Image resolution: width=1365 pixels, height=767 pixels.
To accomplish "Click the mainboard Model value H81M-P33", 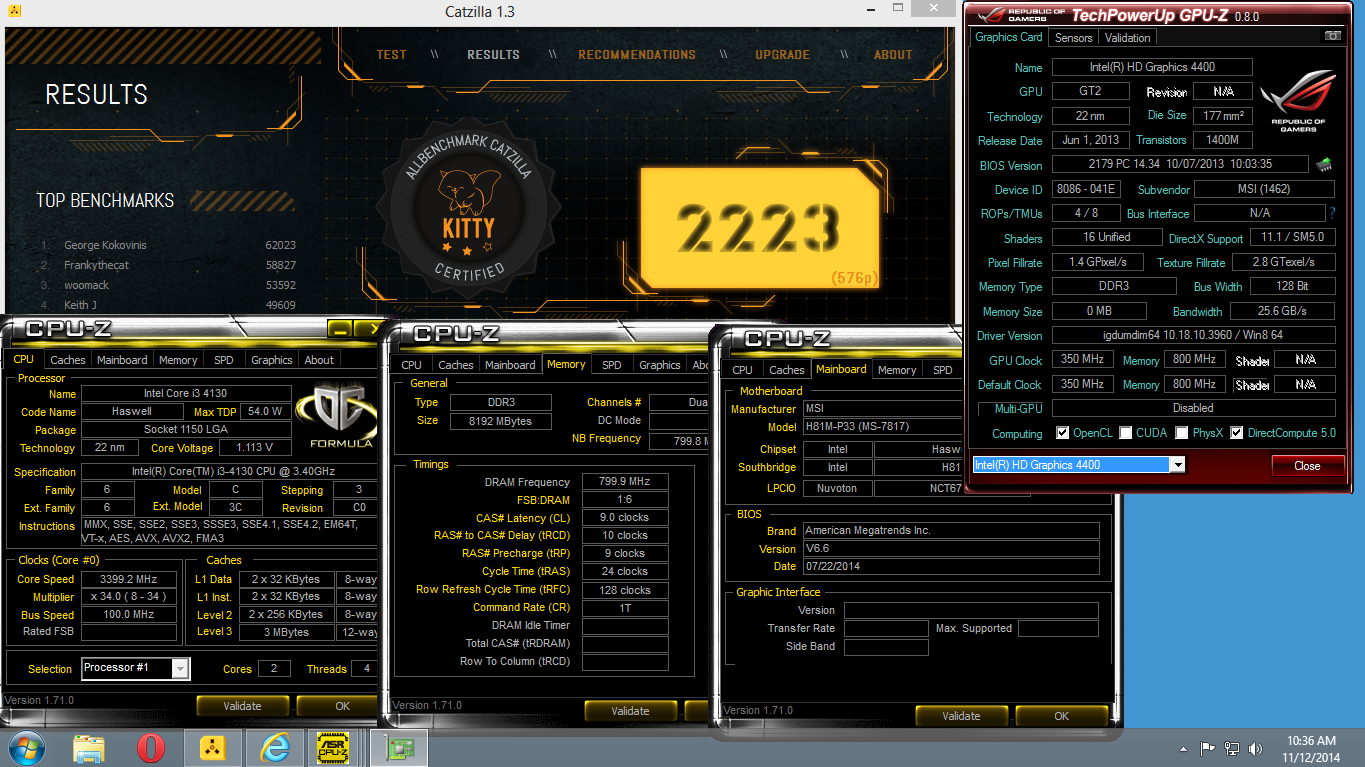I will coord(882,427).
